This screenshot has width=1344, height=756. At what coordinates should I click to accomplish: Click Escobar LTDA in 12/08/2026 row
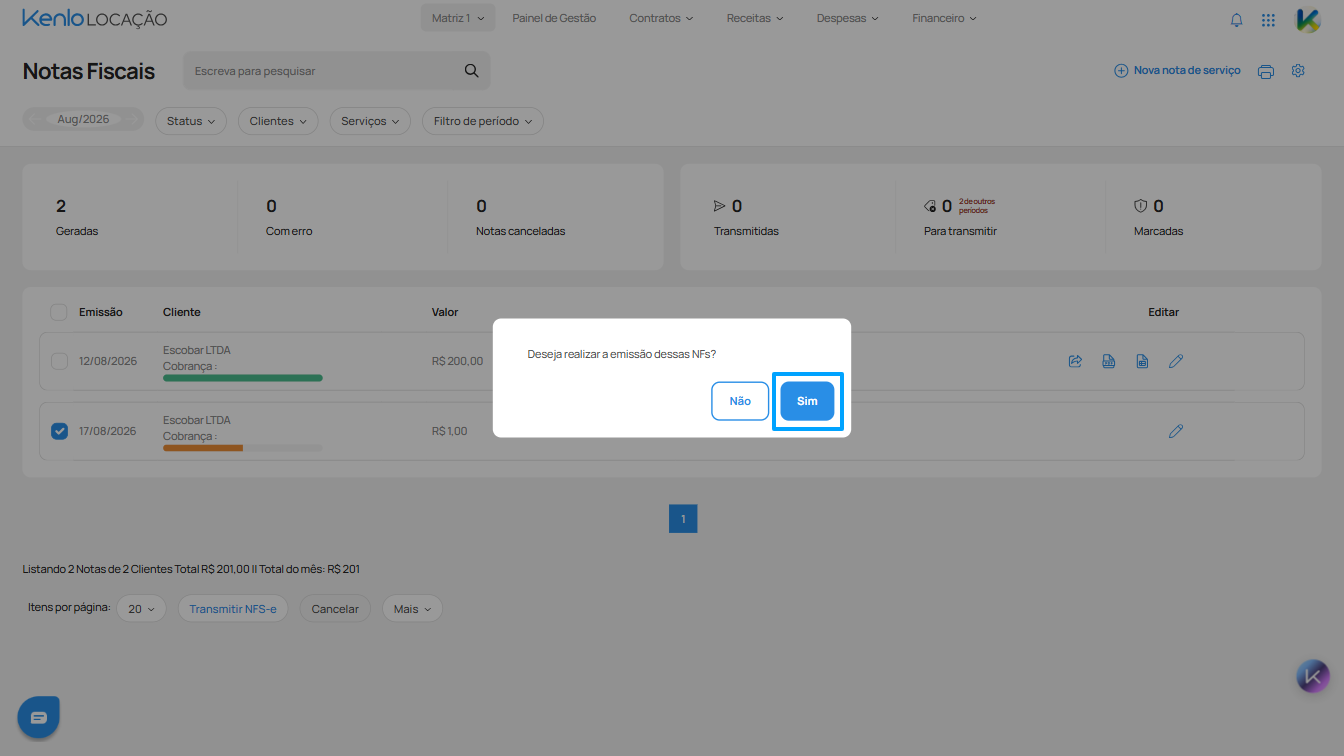(x=197, y=350)
